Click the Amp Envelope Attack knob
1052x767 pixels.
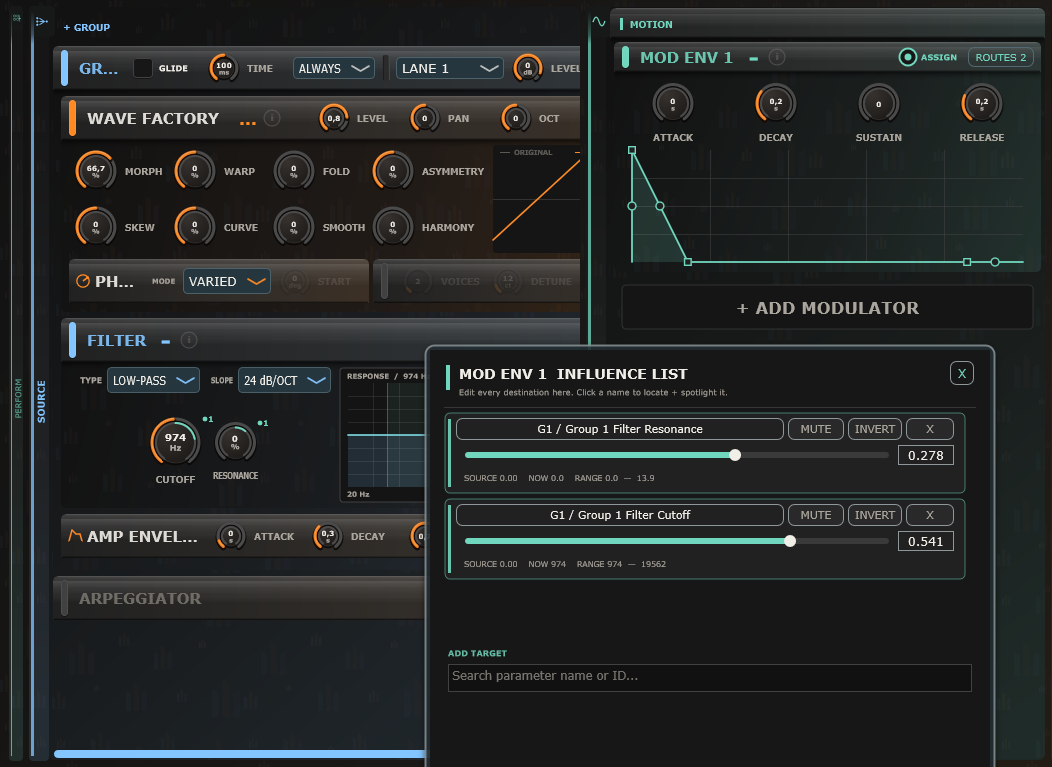230,537
